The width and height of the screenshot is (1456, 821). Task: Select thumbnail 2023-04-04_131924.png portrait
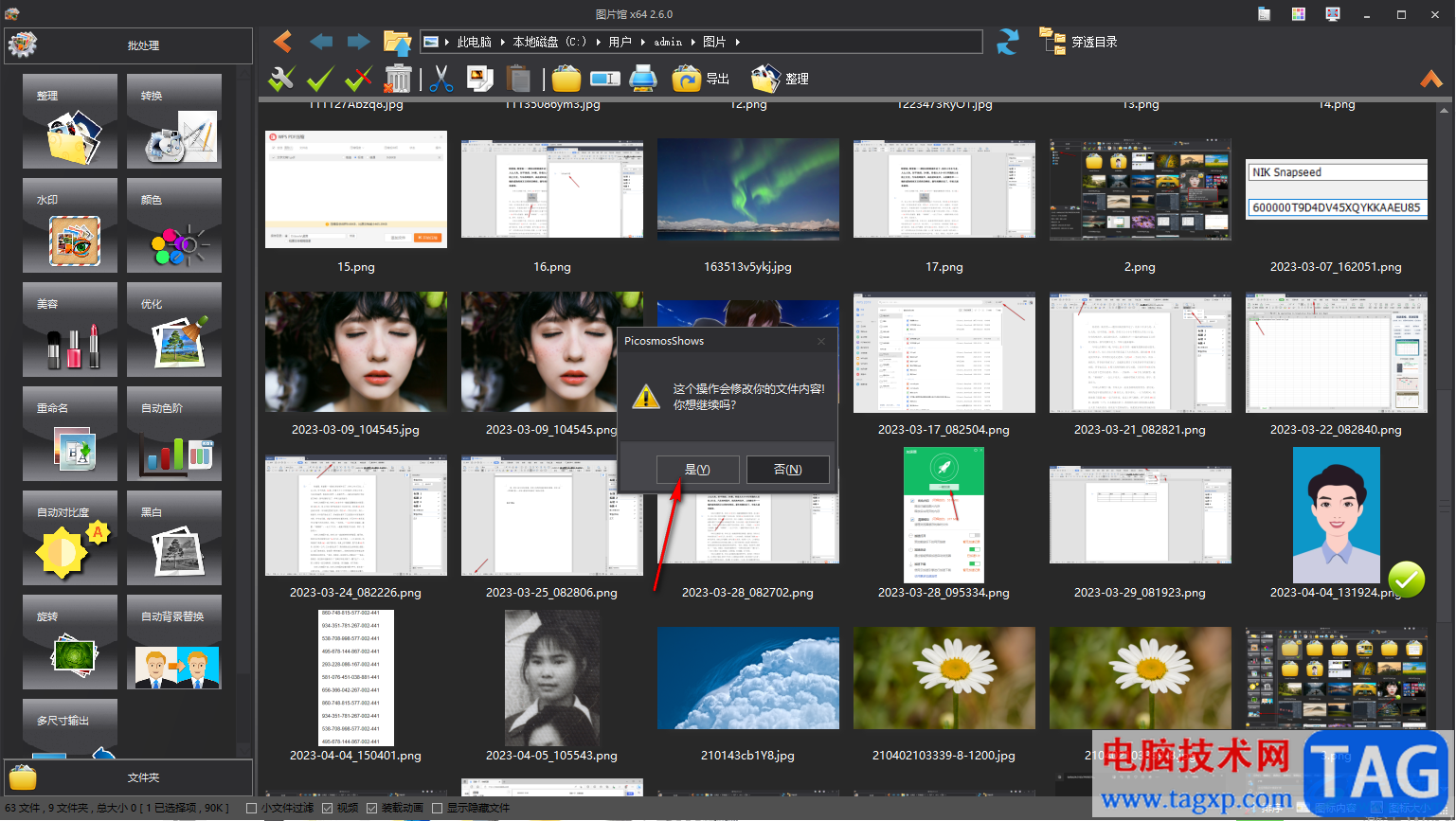[x=1337, y=515]
